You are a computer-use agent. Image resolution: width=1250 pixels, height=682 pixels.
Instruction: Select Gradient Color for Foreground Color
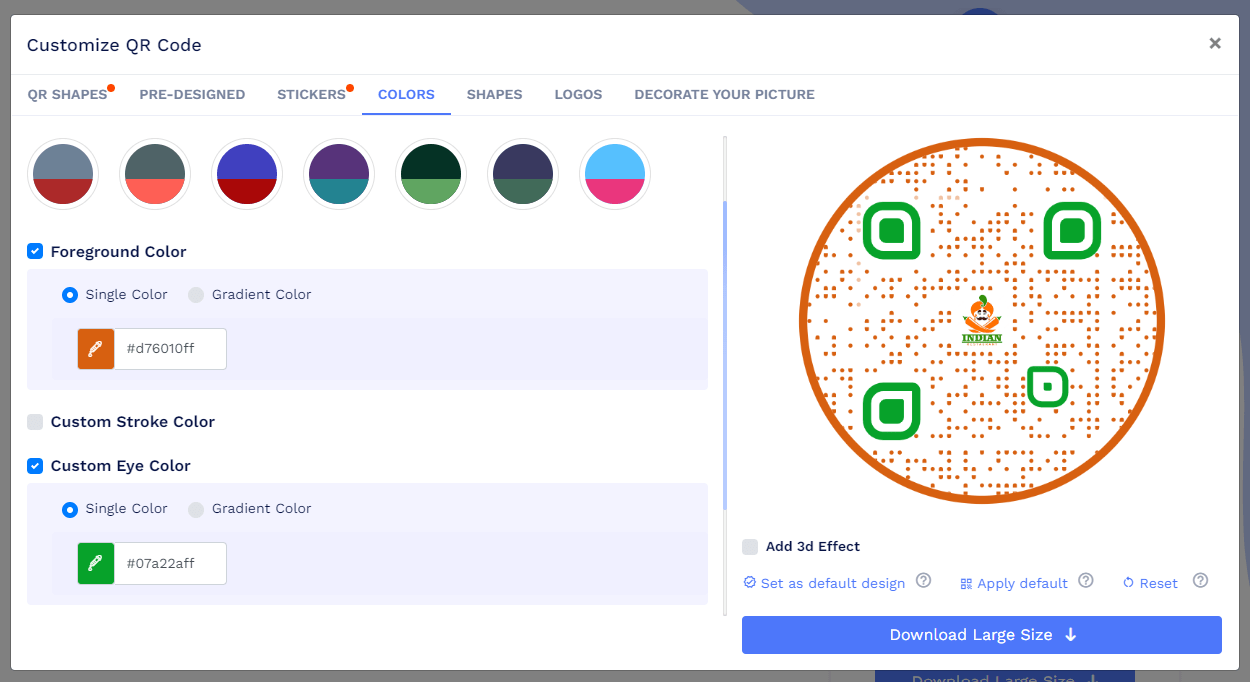pyautogui.click(x=196, y=294)
